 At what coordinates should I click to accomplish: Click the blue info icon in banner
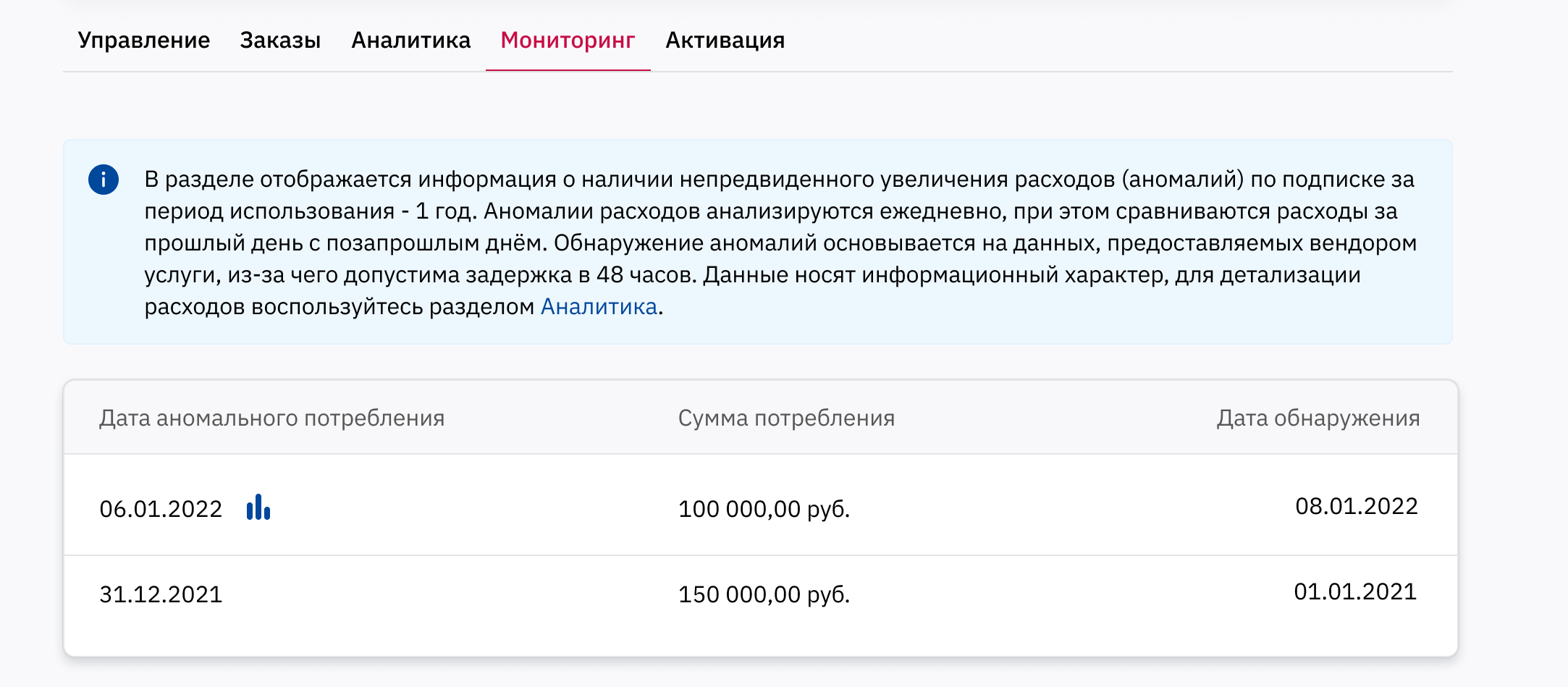(x=104, y=180)
